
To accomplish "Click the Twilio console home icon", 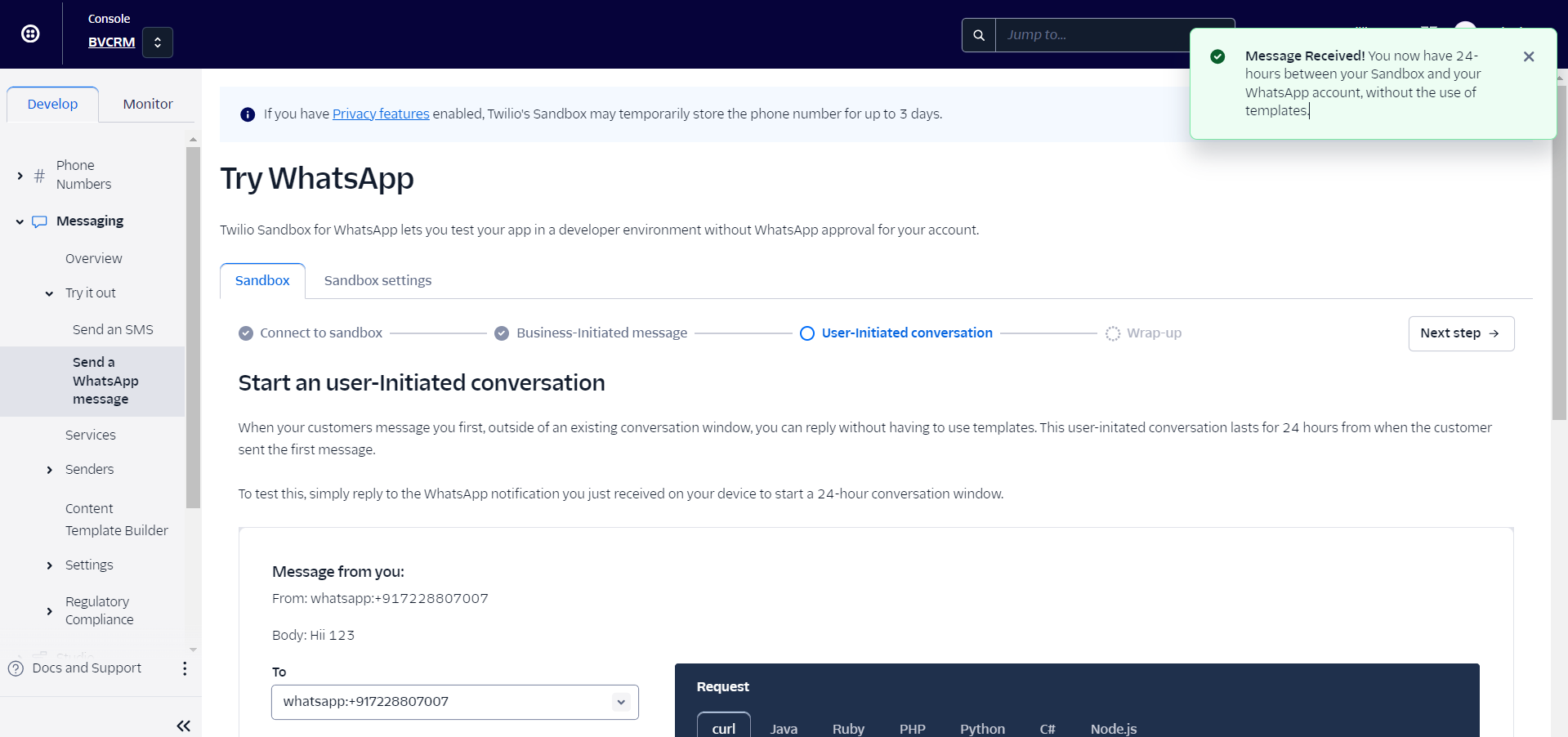I will pos(30,33).
